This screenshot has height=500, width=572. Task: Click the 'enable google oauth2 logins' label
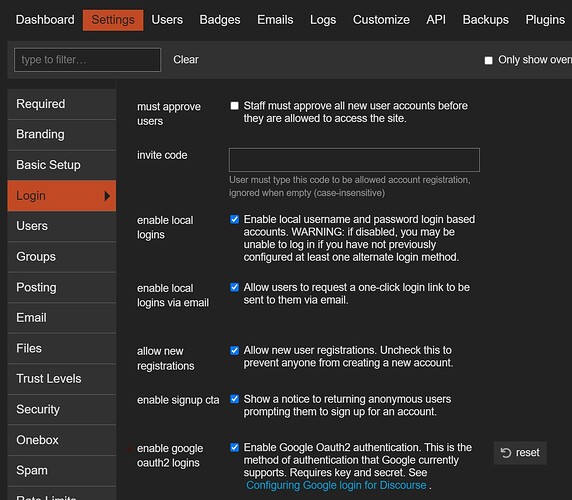pyautogui.click(x=170, y=456)
